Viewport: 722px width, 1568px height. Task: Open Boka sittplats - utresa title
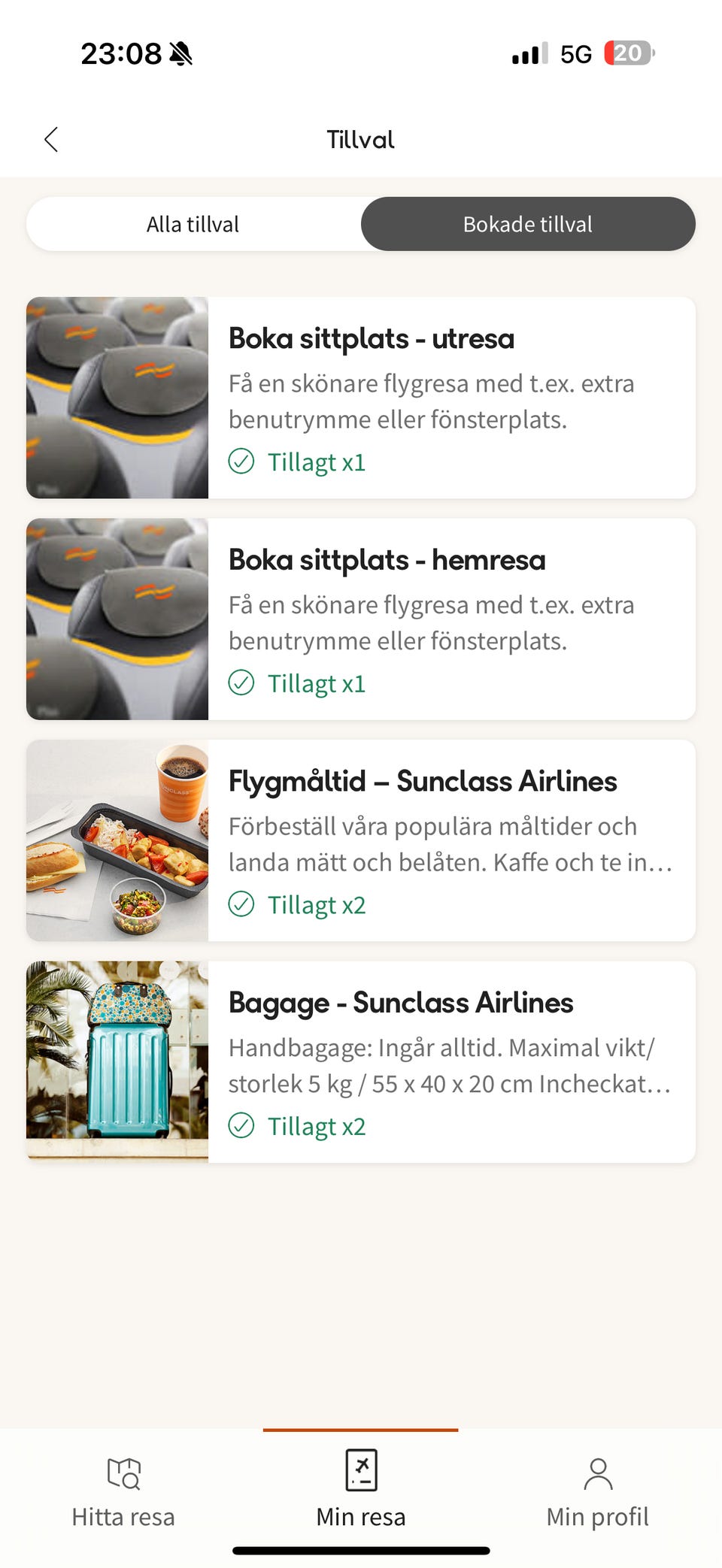[x=372, y=339]
